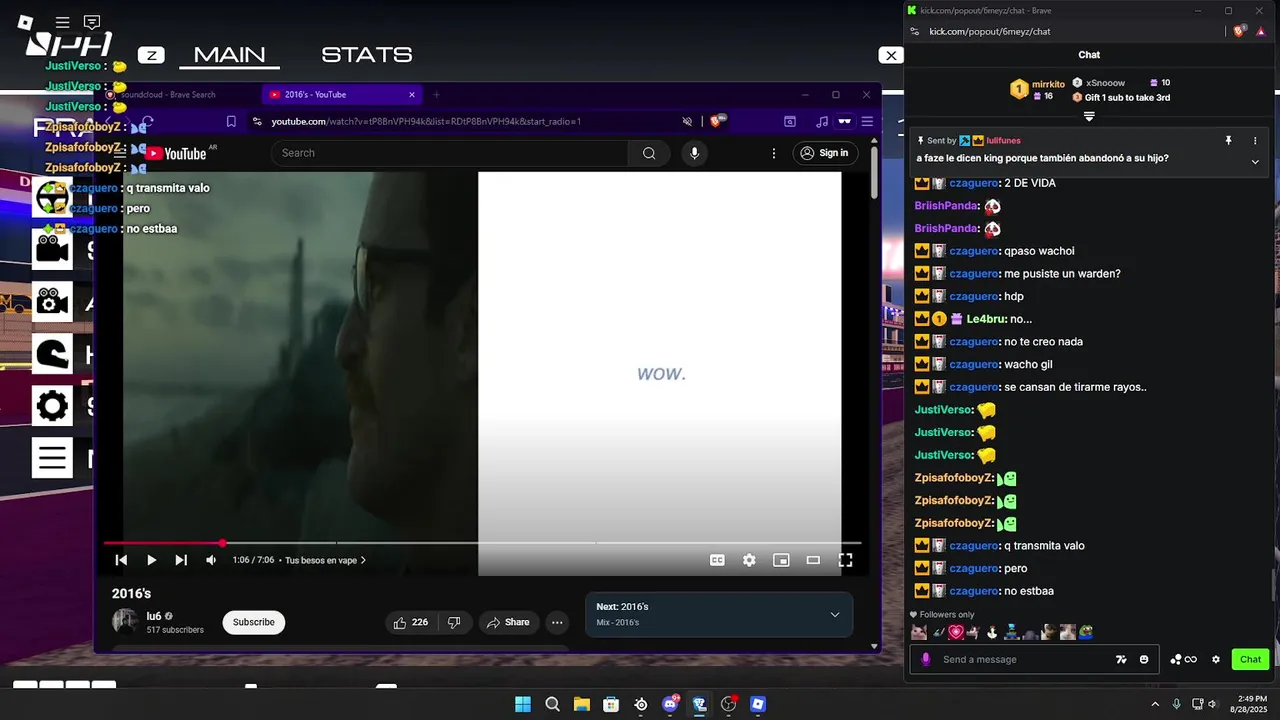
Task: Subscribe to lu6 channel
Action: coord(254,622)
